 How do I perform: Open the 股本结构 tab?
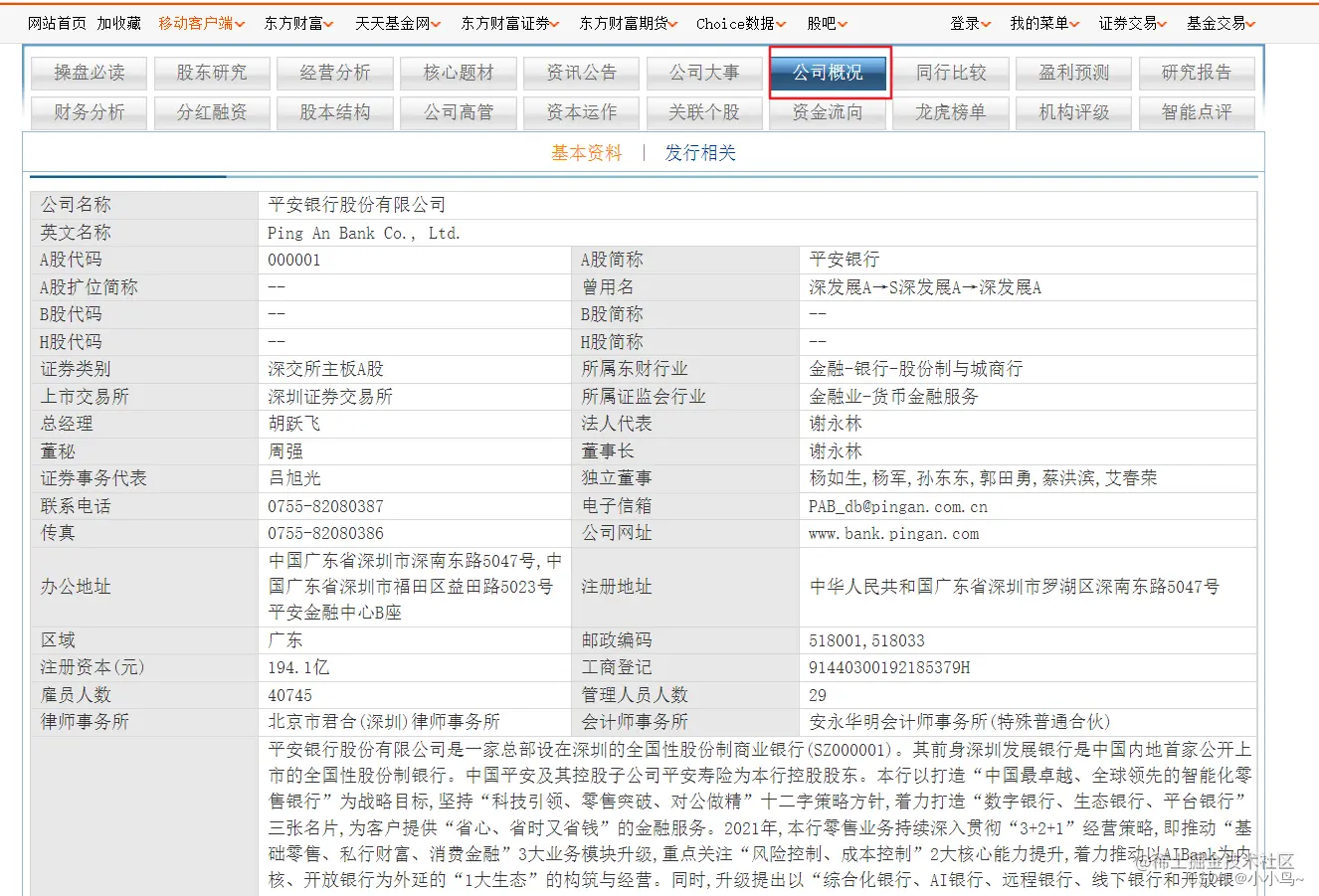coord(335,112)
